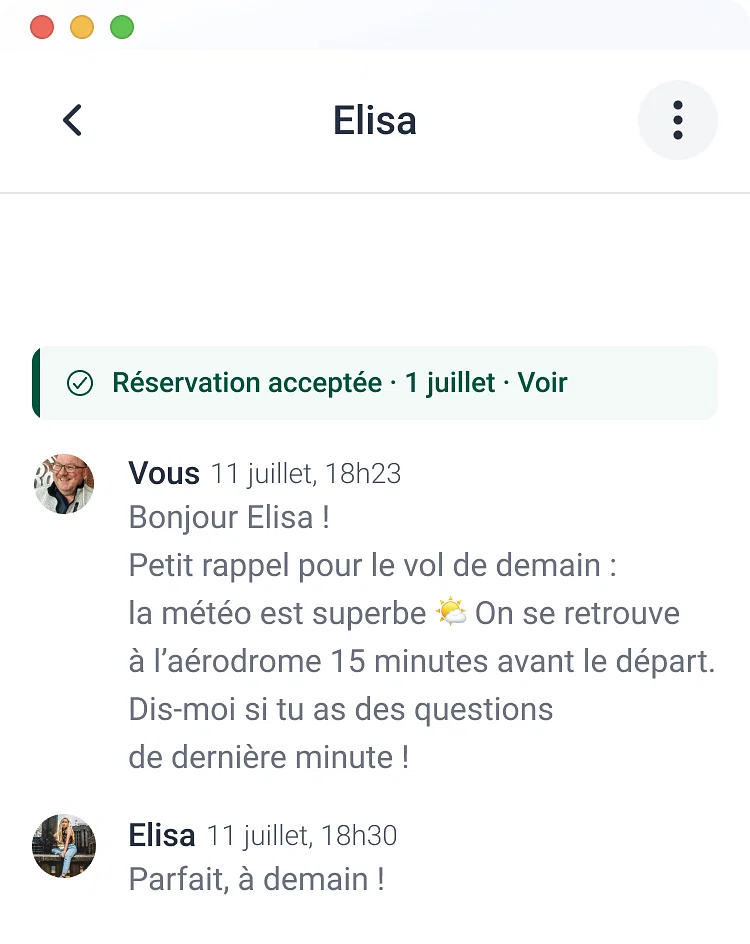Click the reservation accepted checkmark icon
This screenshot has height=944, width=750.
tap(80, 383)
